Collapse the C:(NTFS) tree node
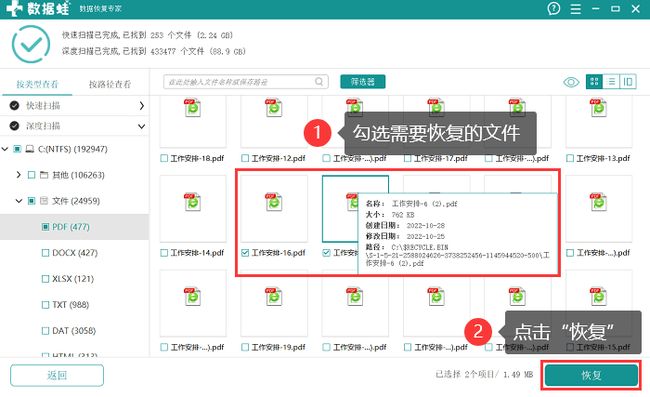This screenshot has height=397, width=650. [5, 149]
